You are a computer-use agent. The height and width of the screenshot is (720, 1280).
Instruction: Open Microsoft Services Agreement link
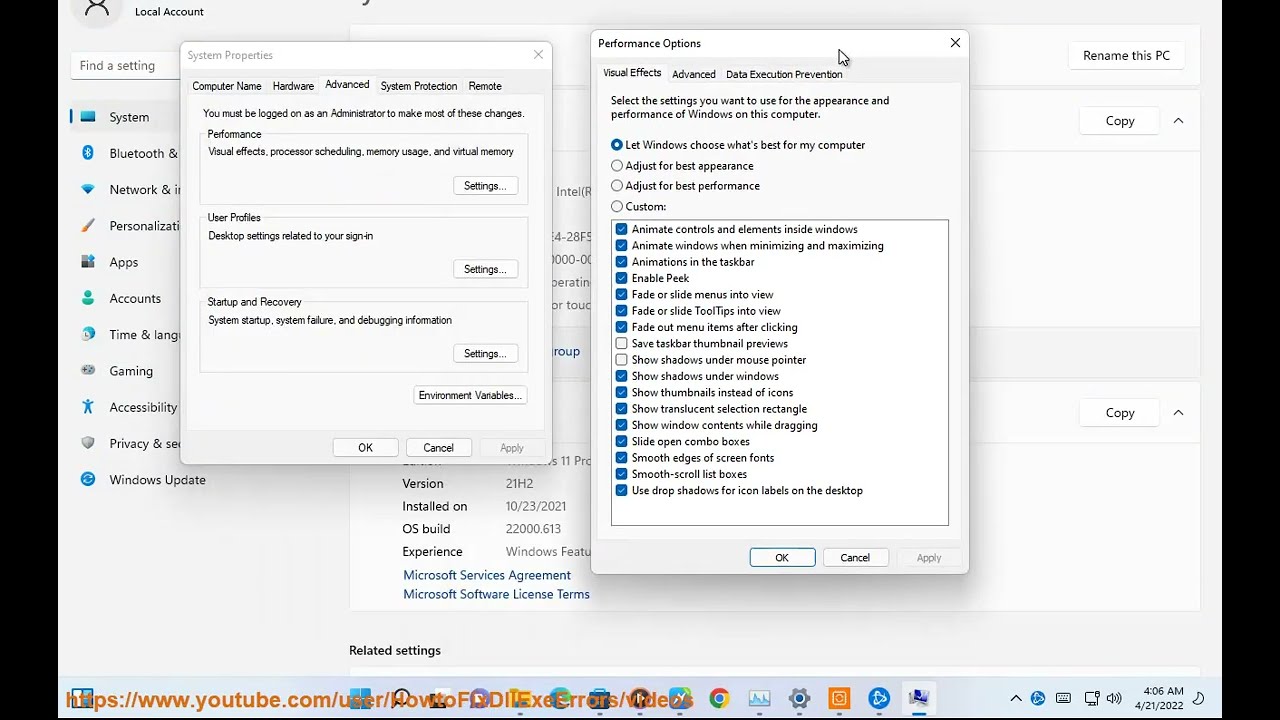coord(487,575)
